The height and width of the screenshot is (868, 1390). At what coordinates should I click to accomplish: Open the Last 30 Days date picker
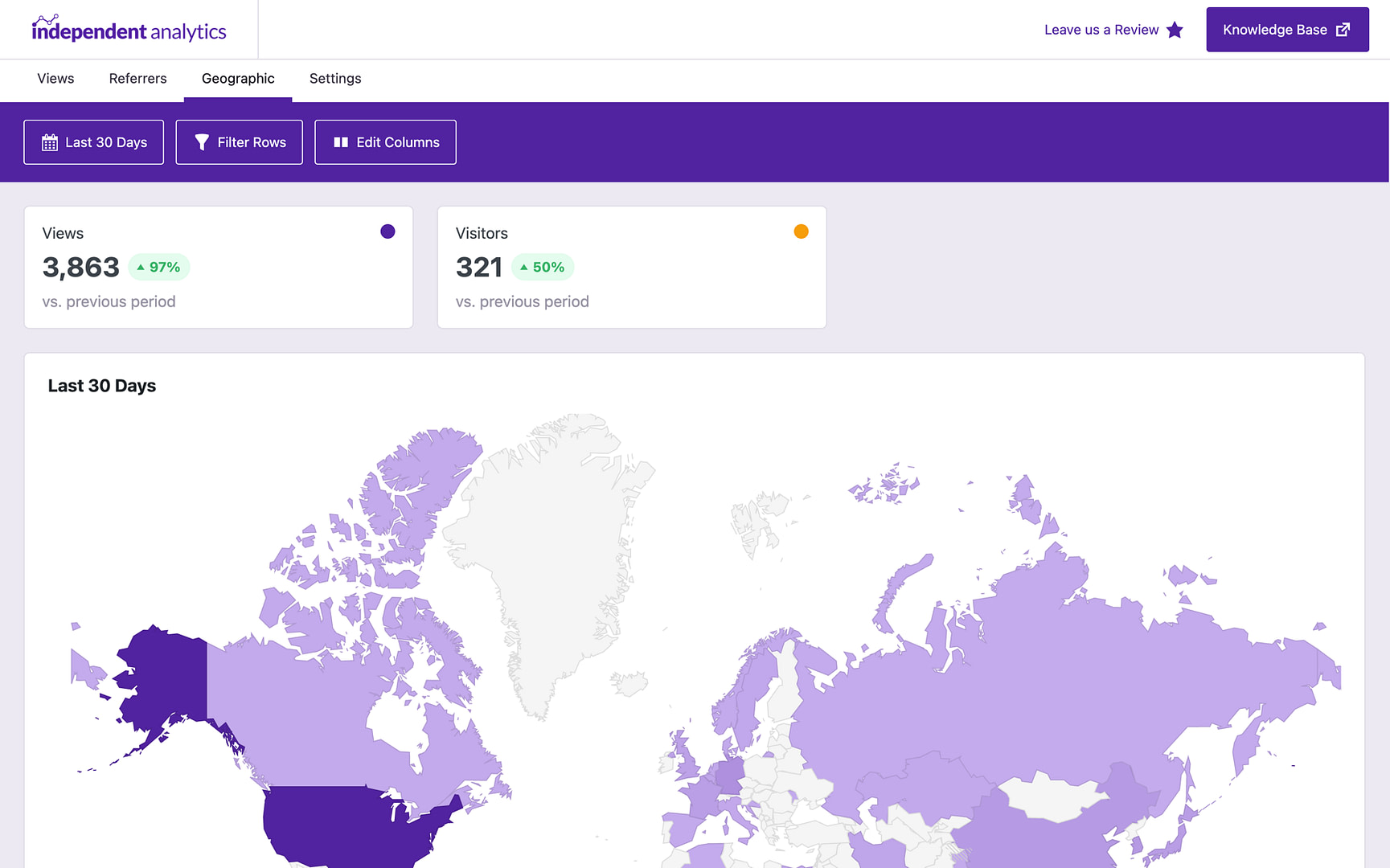[x=93, y=141]
